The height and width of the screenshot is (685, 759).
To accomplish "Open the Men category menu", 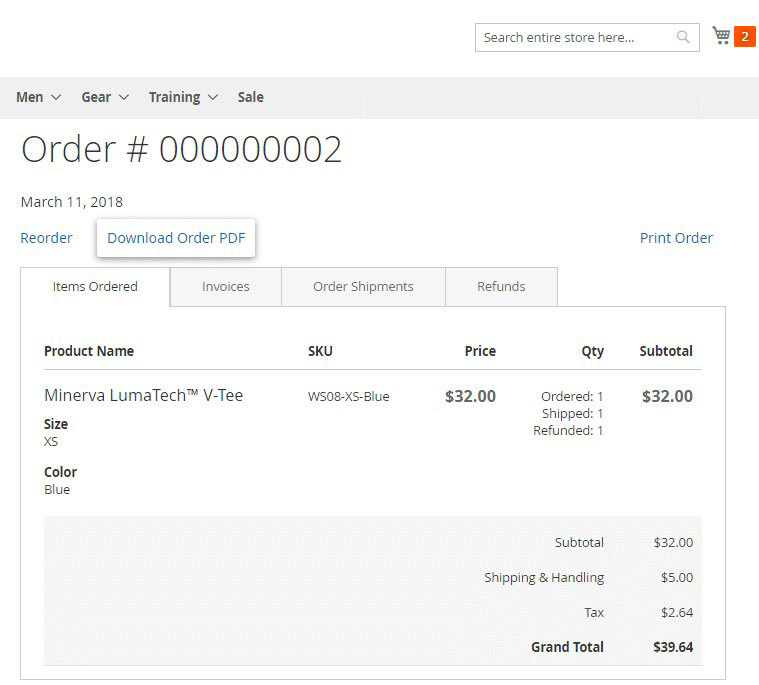I will pyautogui.click(x=30, y=97).
